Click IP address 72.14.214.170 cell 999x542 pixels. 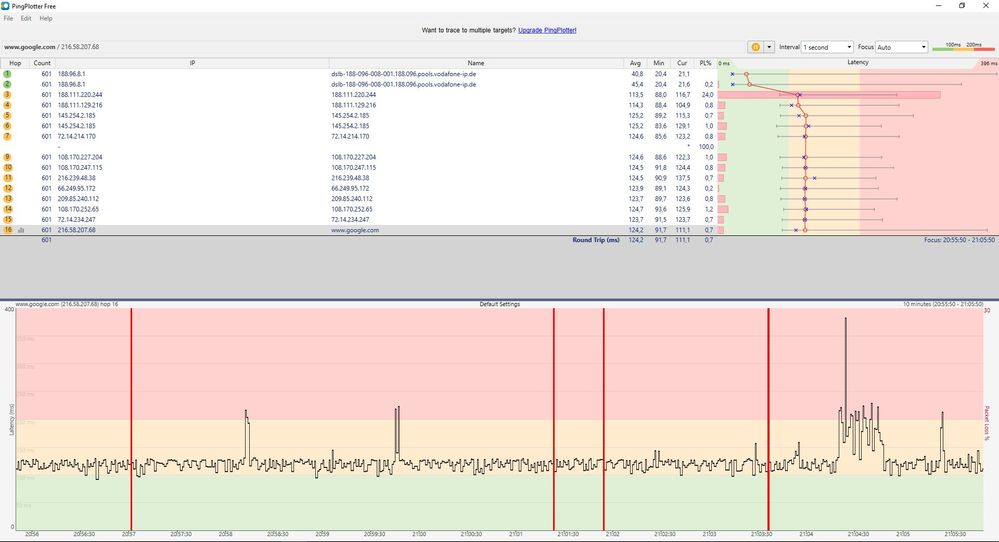click(x=76, y=136)
